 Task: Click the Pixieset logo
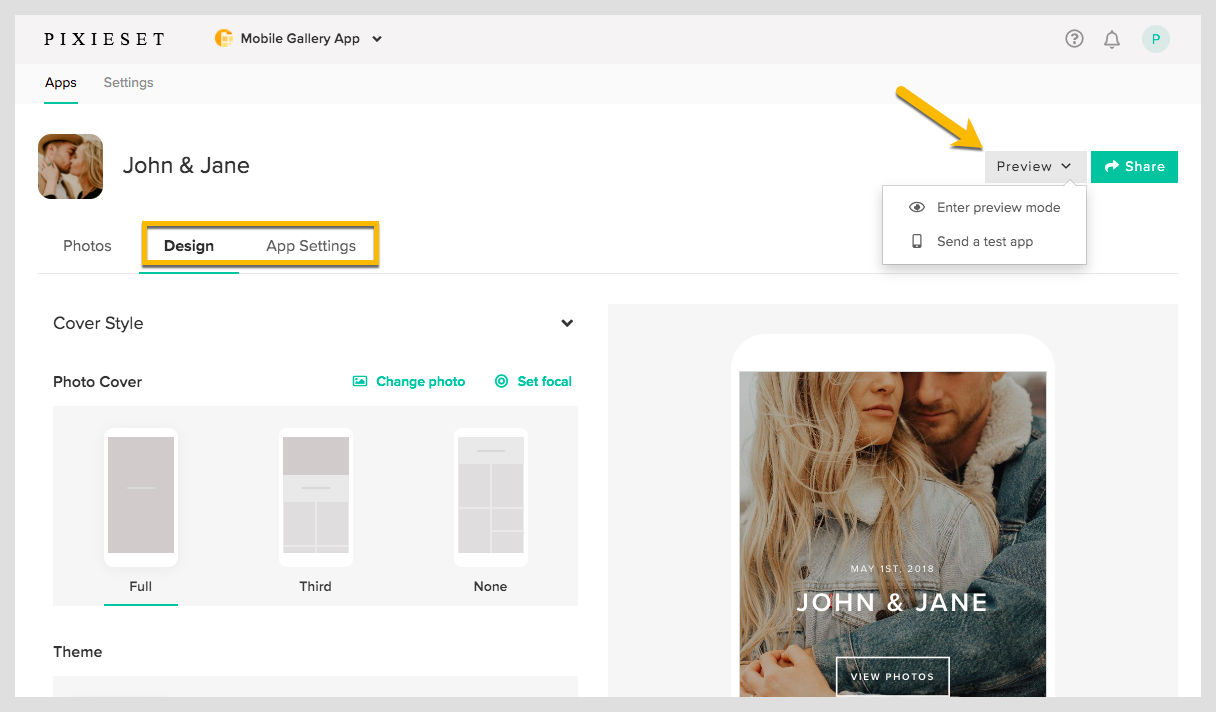coord(104,39)
